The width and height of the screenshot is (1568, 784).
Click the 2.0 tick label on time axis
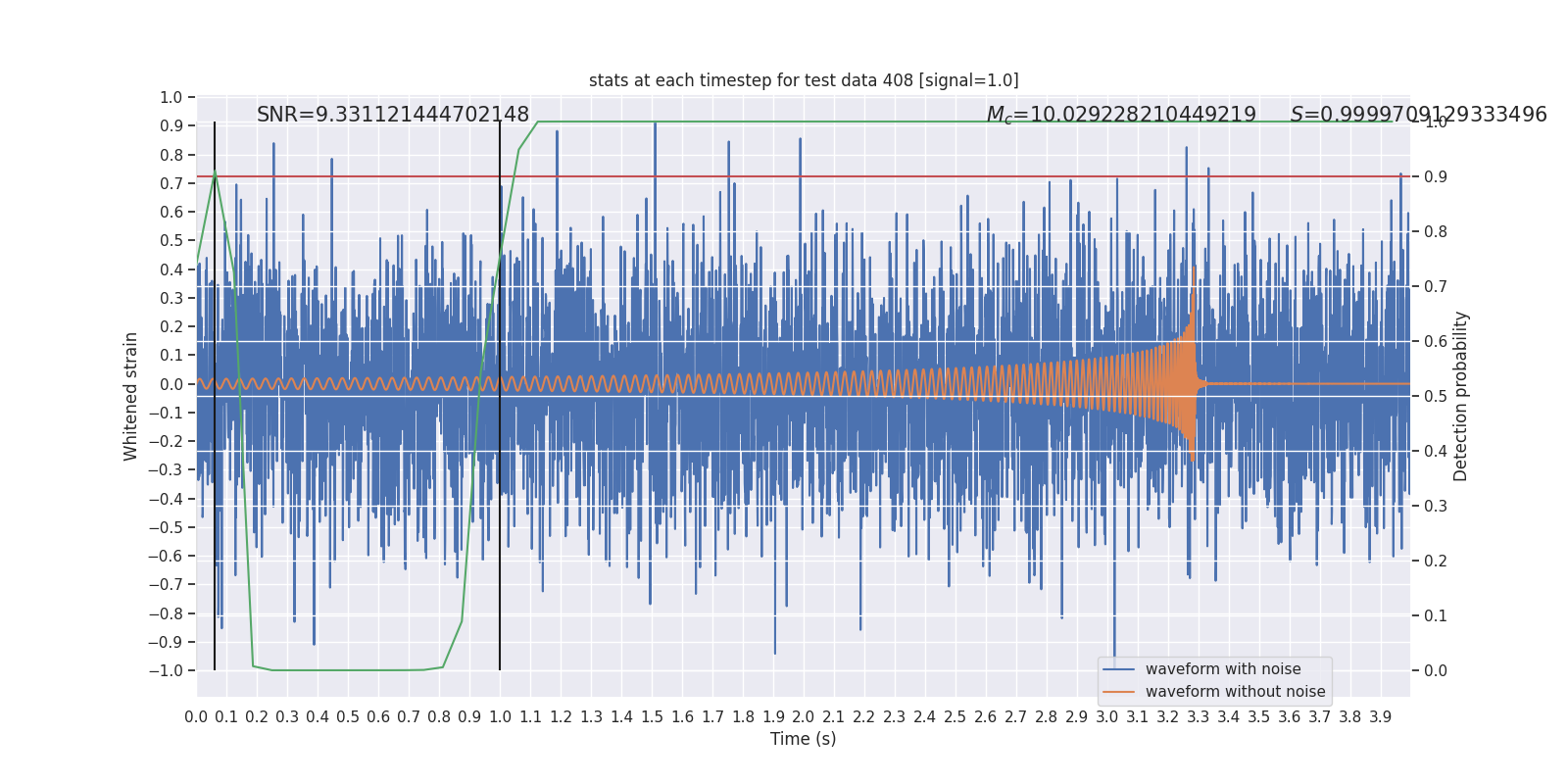pyautogui.click(x=804, y=717)
